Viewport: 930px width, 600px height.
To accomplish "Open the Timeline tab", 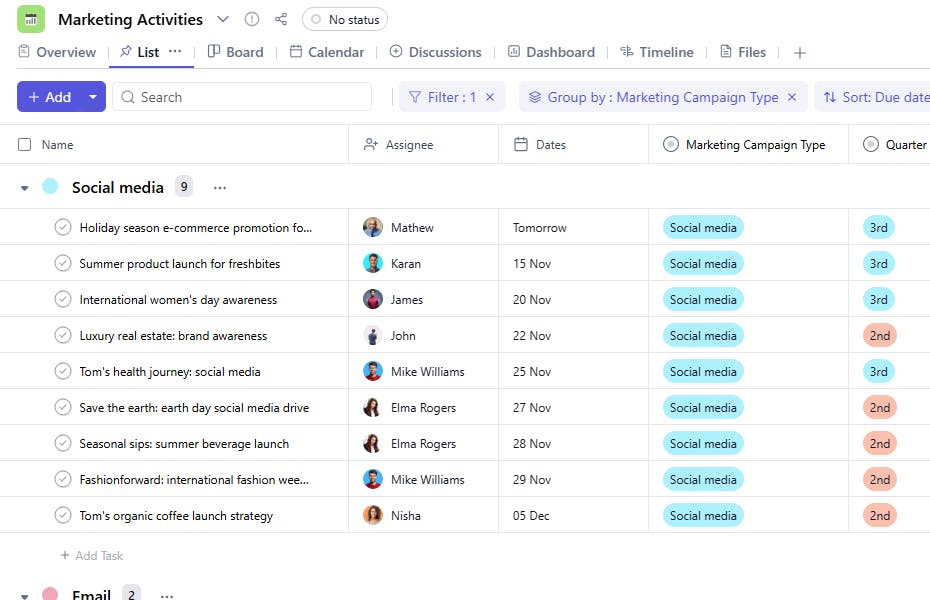I will [657, 52].
